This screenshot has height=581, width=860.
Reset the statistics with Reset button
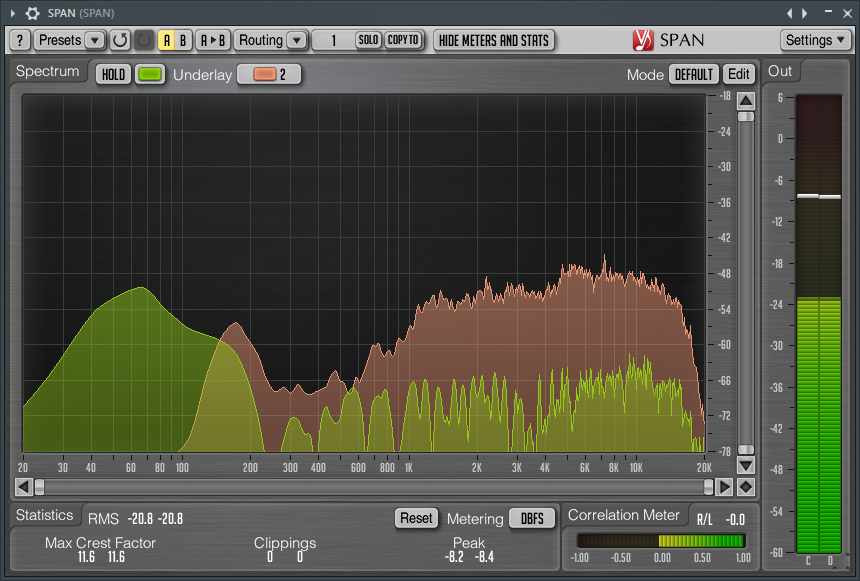[416, 518]
